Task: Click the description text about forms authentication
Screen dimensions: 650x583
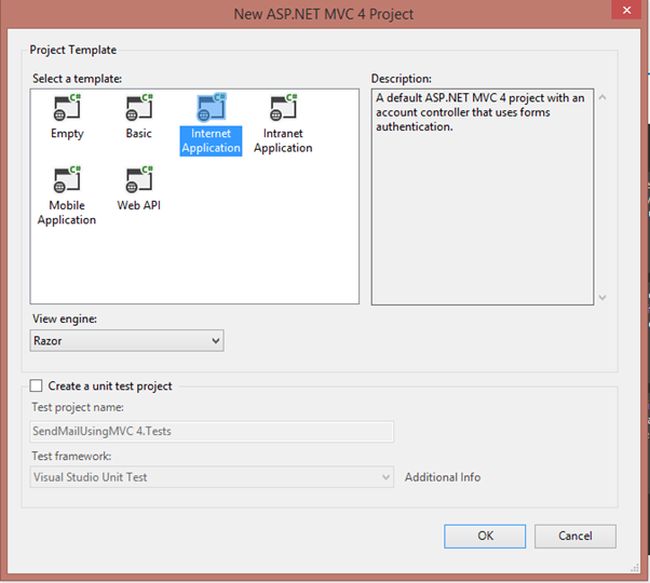Action: [x=480, y=112]
